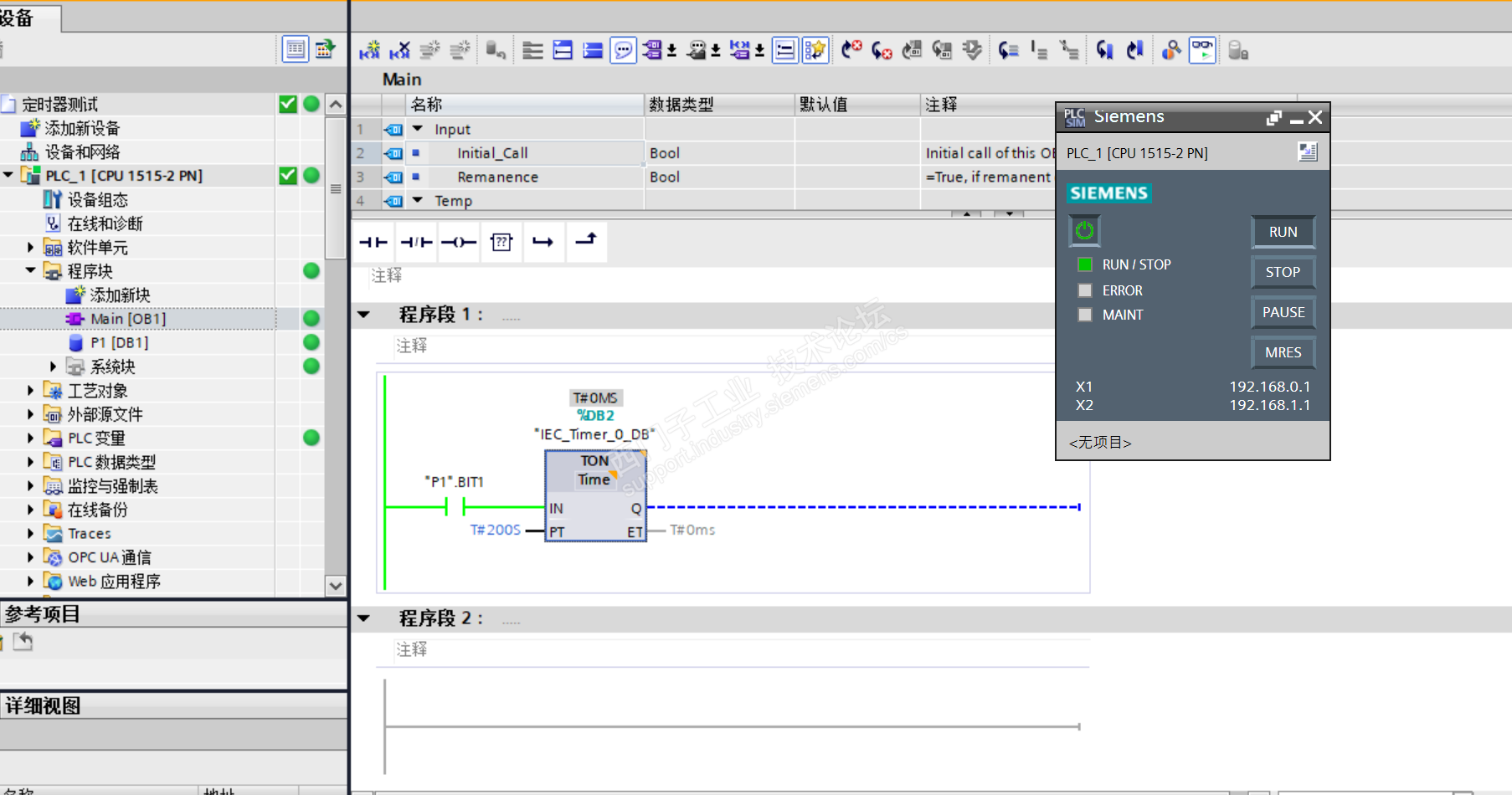
Task: Click the 名称 column header
Action: point(525,105)
